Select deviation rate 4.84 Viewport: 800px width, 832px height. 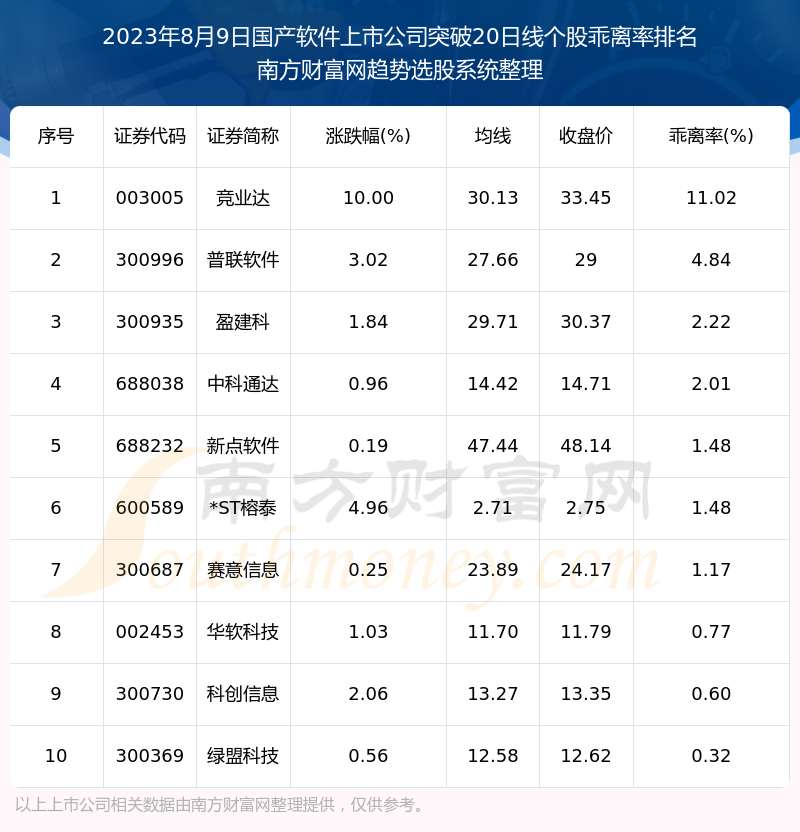tap(711, 260)
